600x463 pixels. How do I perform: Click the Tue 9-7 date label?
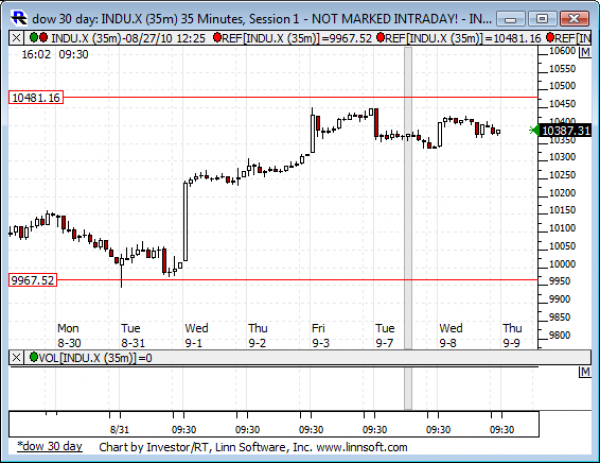(385, 335)
